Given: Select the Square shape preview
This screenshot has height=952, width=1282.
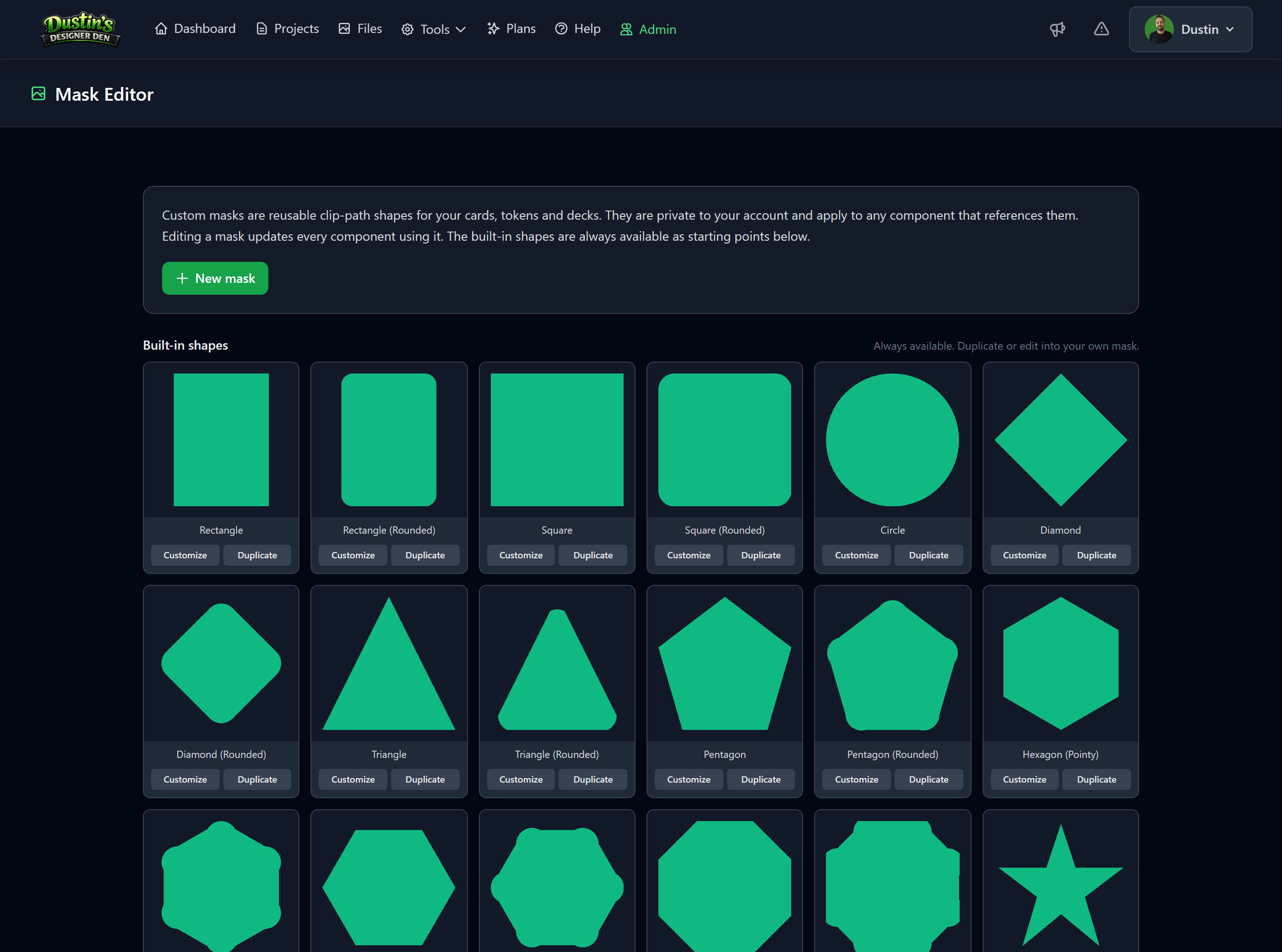Looking at the screenshot, I should click(557, 440).
